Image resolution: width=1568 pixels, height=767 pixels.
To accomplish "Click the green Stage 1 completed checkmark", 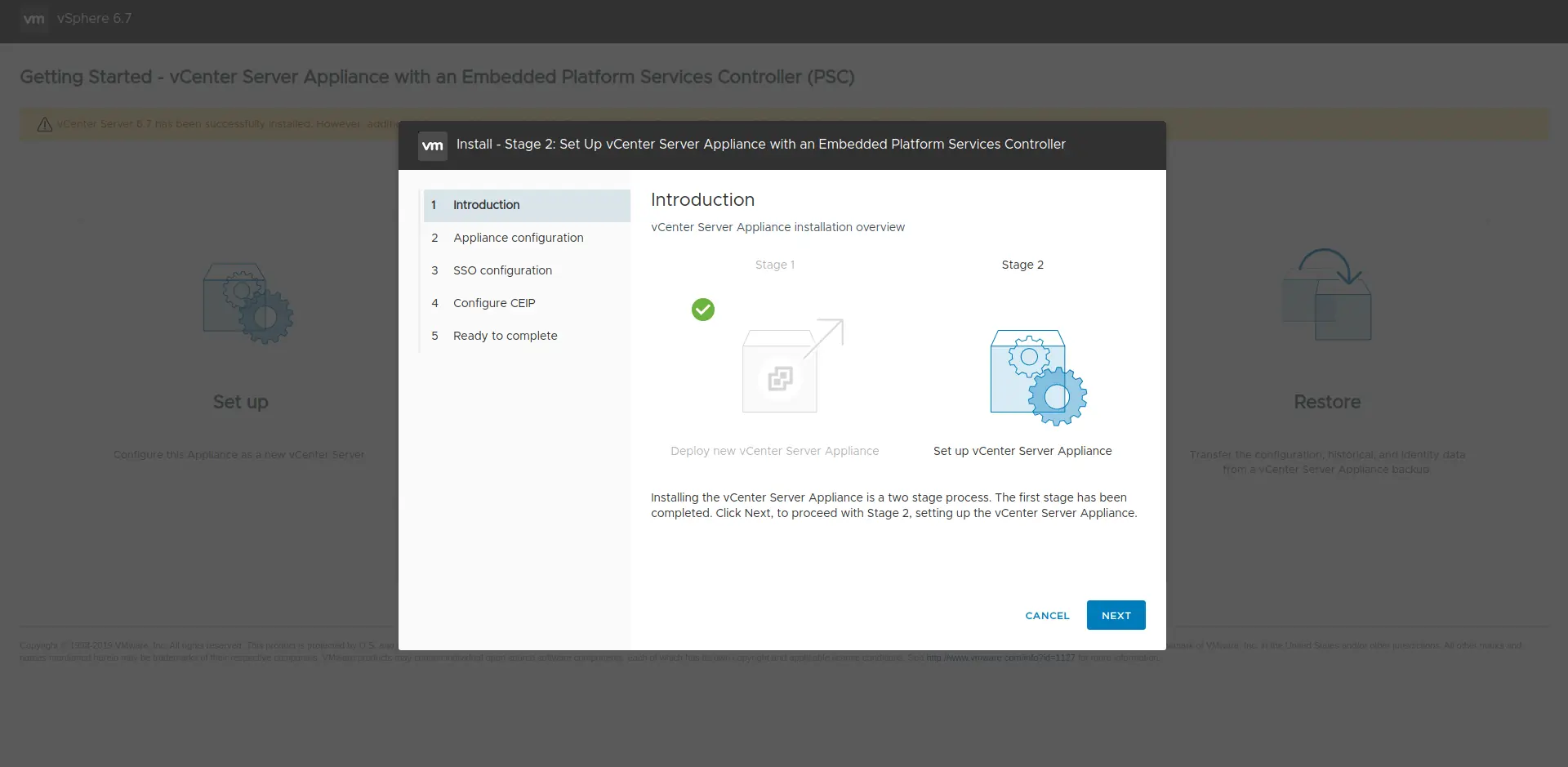I will (x=703, y=310).
